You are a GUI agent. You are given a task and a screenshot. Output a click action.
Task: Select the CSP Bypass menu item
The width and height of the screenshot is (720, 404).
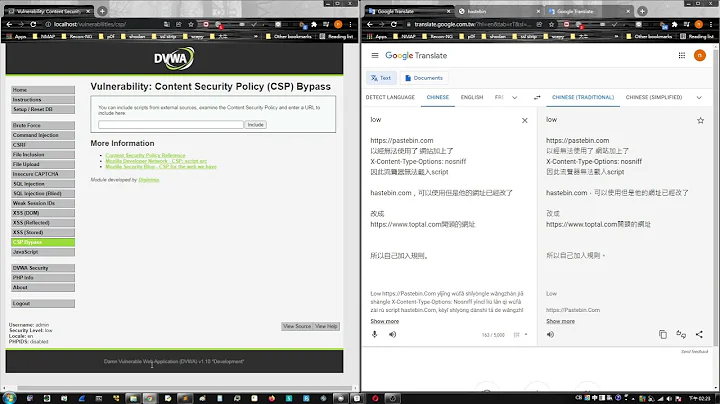(x=43, y=242)
